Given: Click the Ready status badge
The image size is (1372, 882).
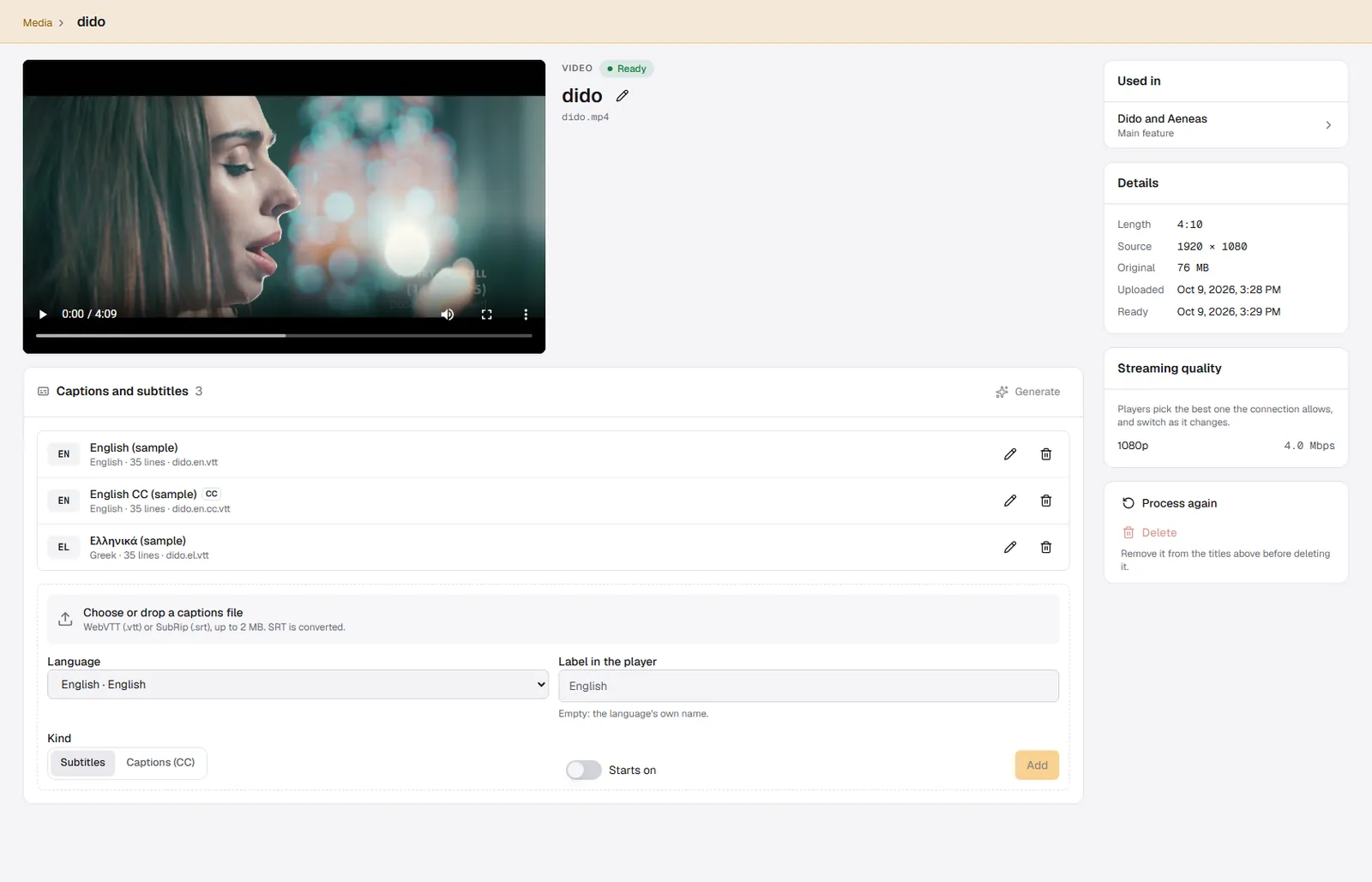Looking at the screenshot, I should coord(626,69).
